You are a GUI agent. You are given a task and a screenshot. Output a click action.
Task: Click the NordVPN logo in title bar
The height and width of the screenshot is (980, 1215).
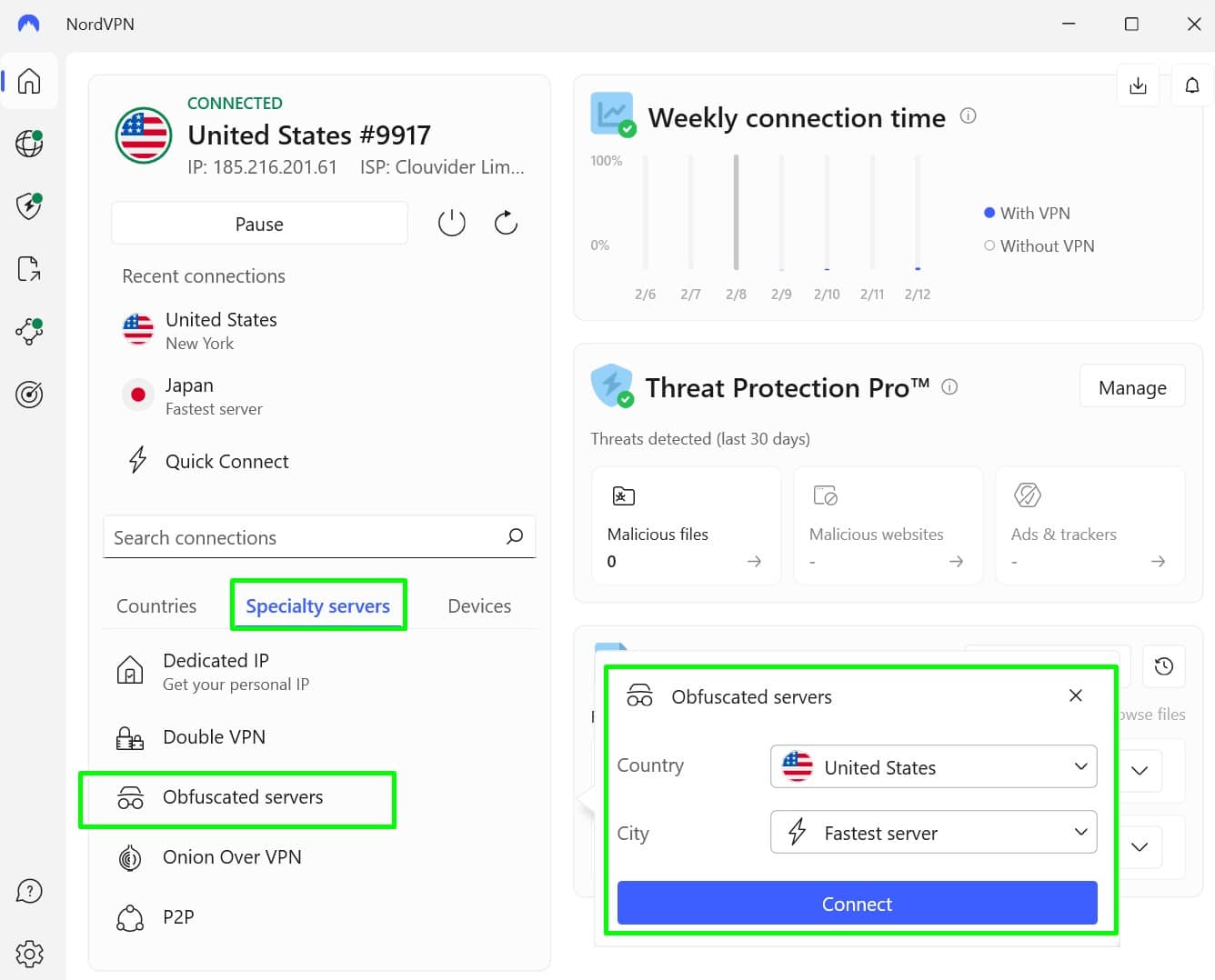point(29,24)
